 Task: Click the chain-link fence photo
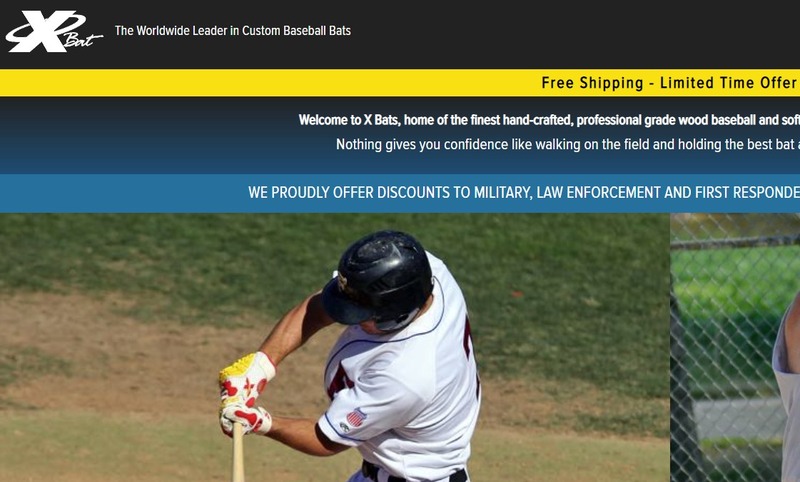click(735, 347)
